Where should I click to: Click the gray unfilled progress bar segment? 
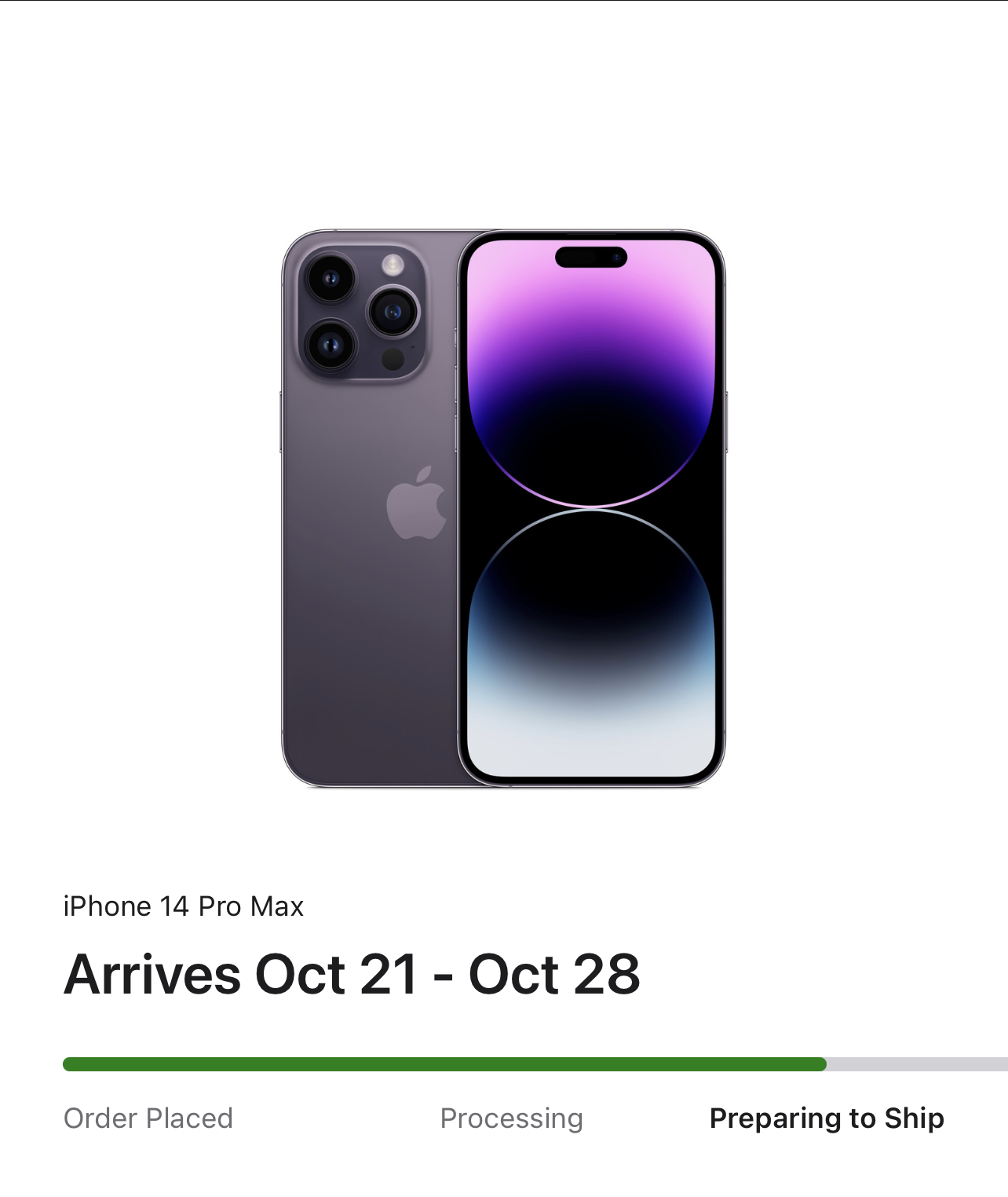pyautogui.click(x=917, y=1064)
